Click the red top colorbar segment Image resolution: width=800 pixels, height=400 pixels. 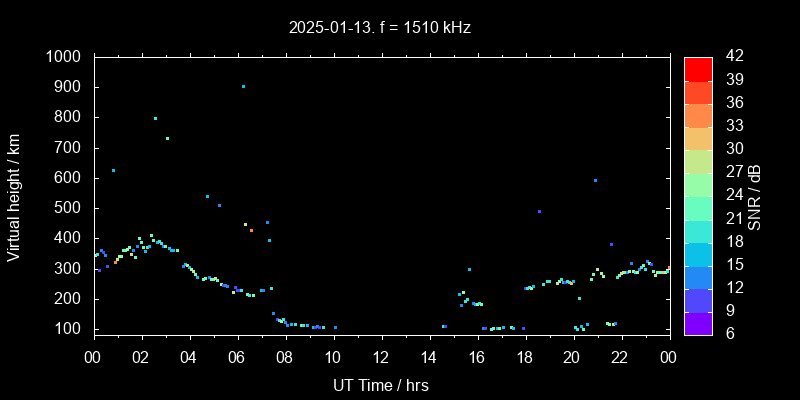pyautogui.click(x=698, y=68)
